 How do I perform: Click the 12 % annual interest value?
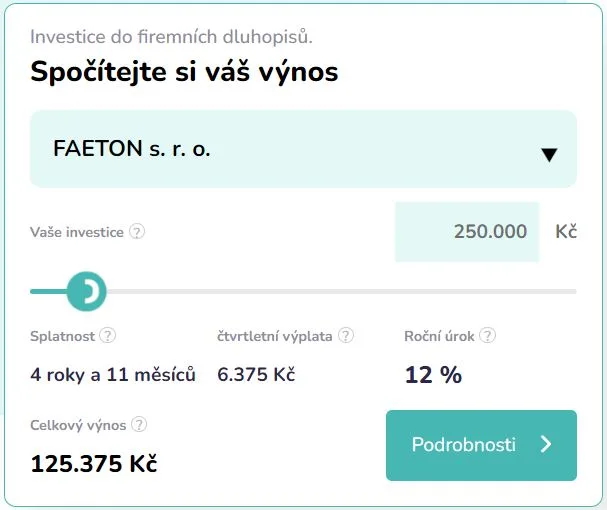pos(433,375)
